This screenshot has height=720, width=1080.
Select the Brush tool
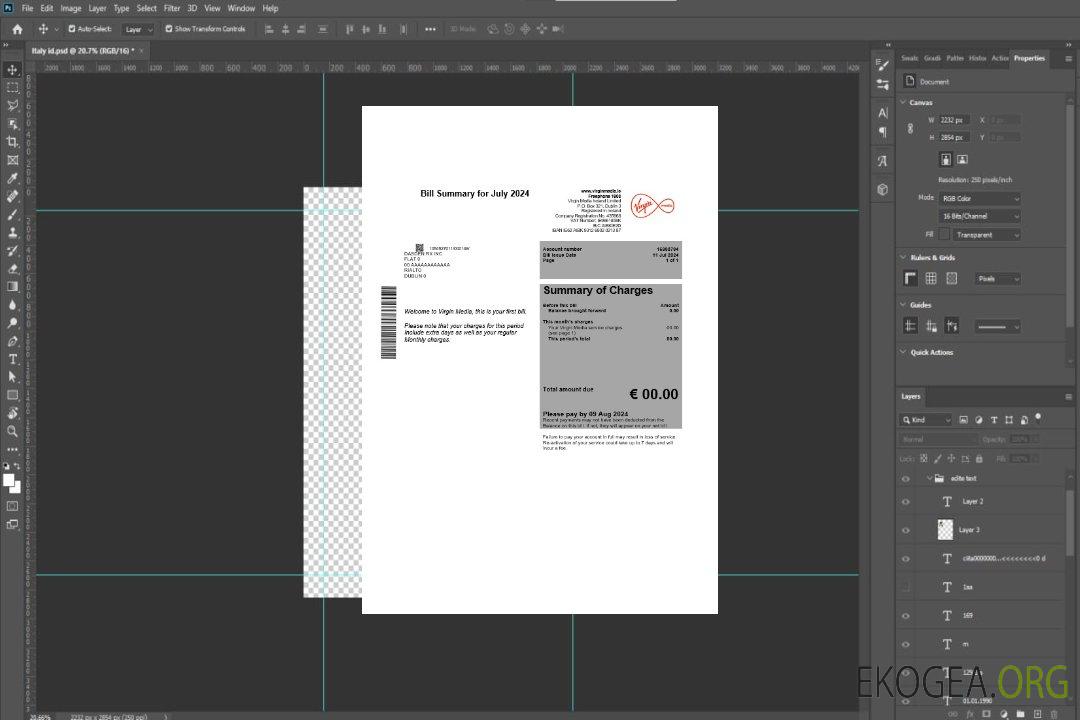pos(12,214)
